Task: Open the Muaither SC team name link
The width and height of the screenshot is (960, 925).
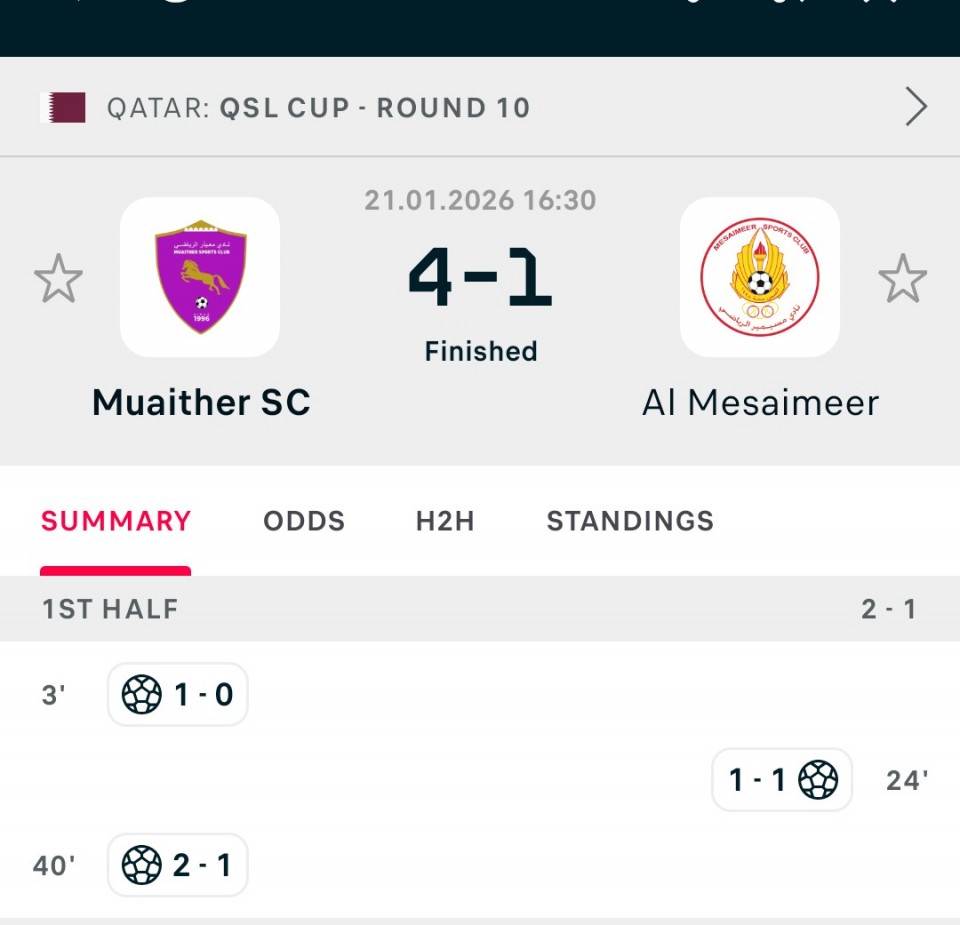Action: coord(201,402)
